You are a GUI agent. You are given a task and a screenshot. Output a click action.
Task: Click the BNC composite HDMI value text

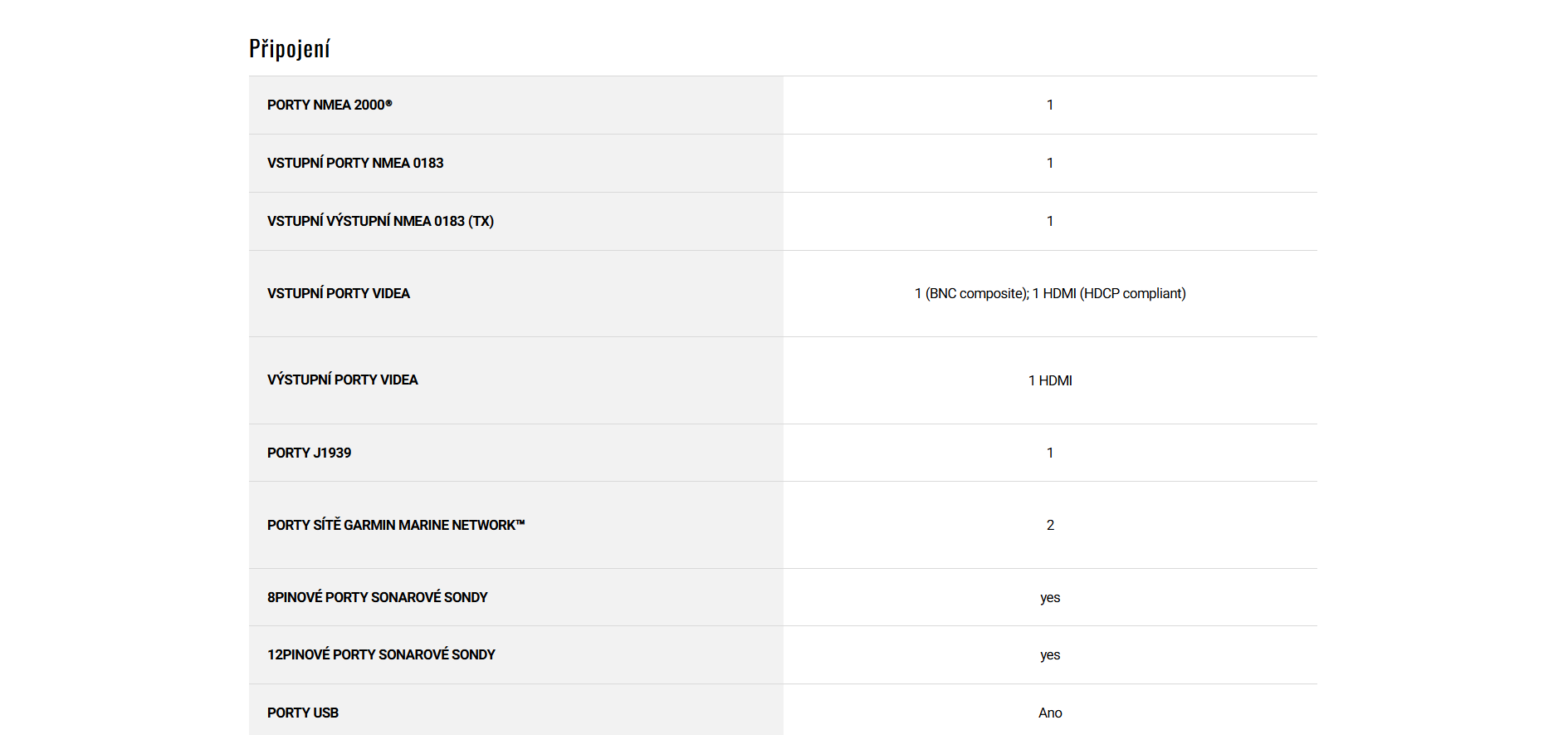(x=1049, y=294)
